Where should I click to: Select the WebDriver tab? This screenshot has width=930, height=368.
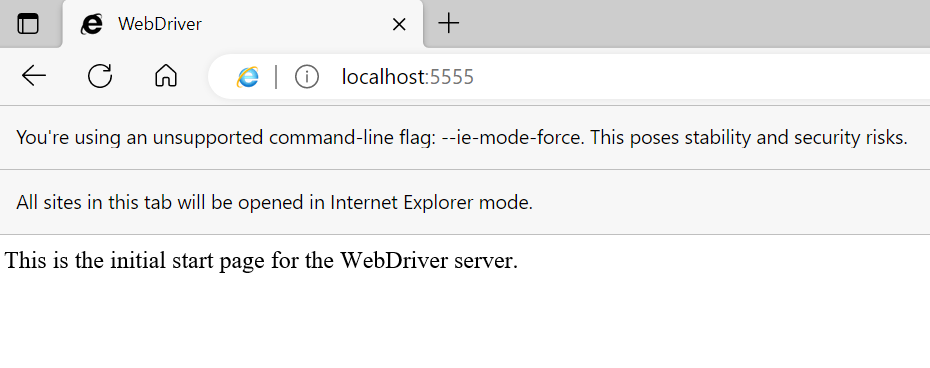(243, 24)
